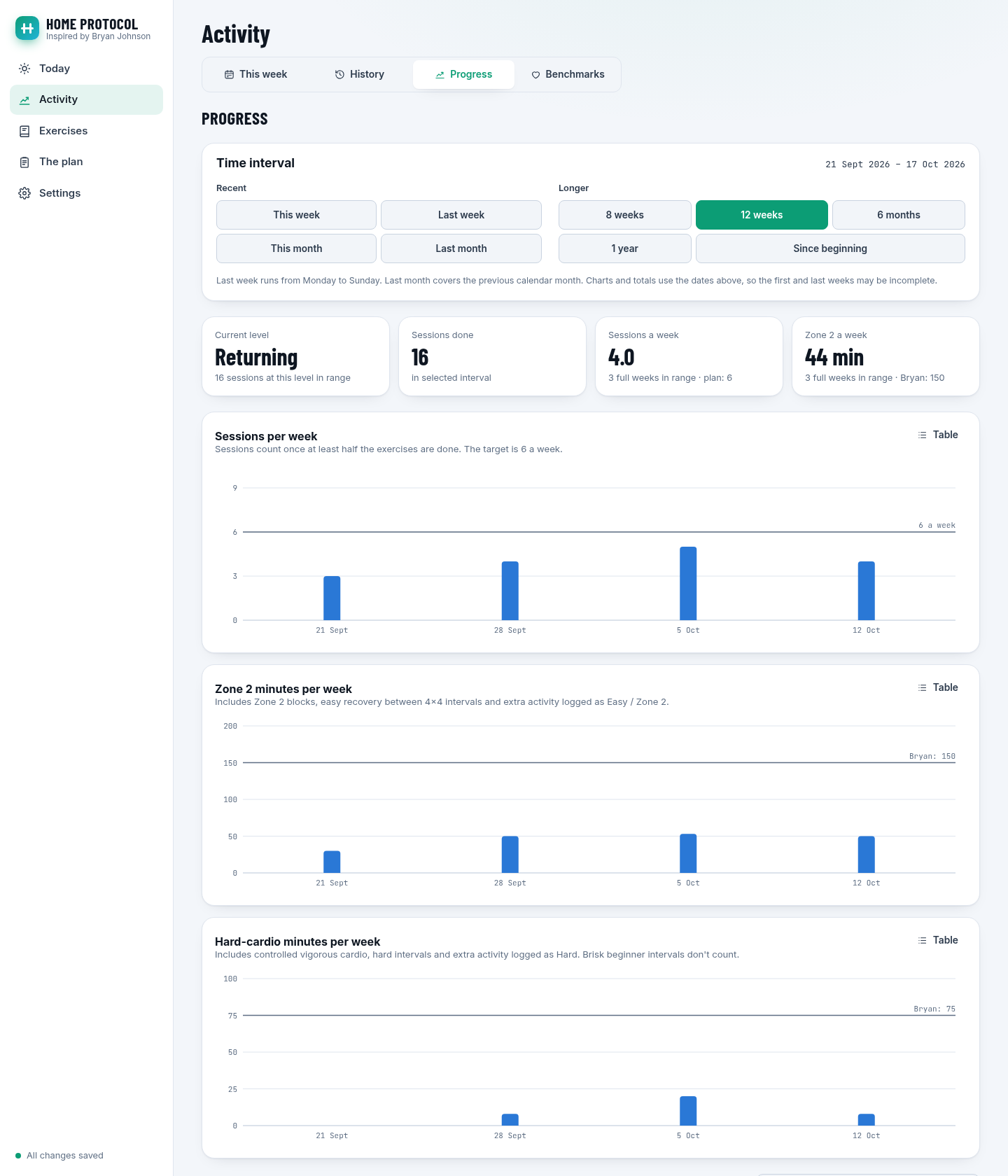The image size is (1008, 1176).
Task: Open the This week tab
Action: click(255, 74)
